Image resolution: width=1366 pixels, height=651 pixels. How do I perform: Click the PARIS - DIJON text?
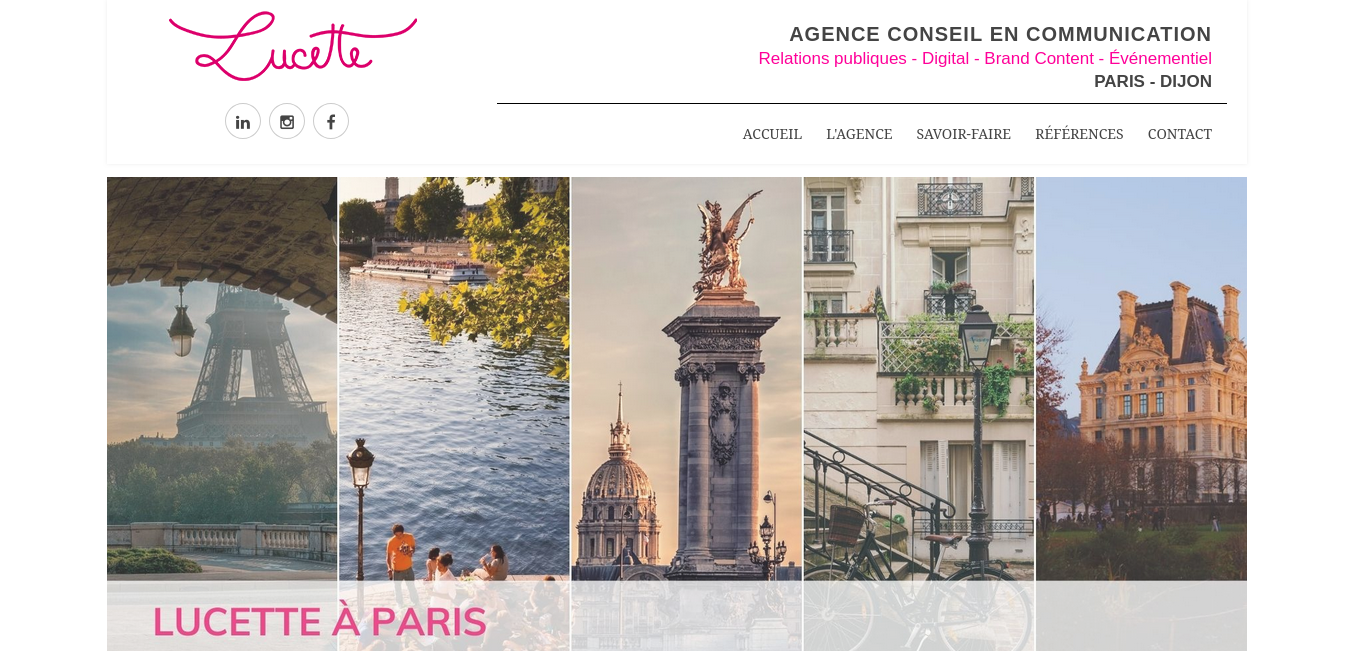(x=1153, y=82)
